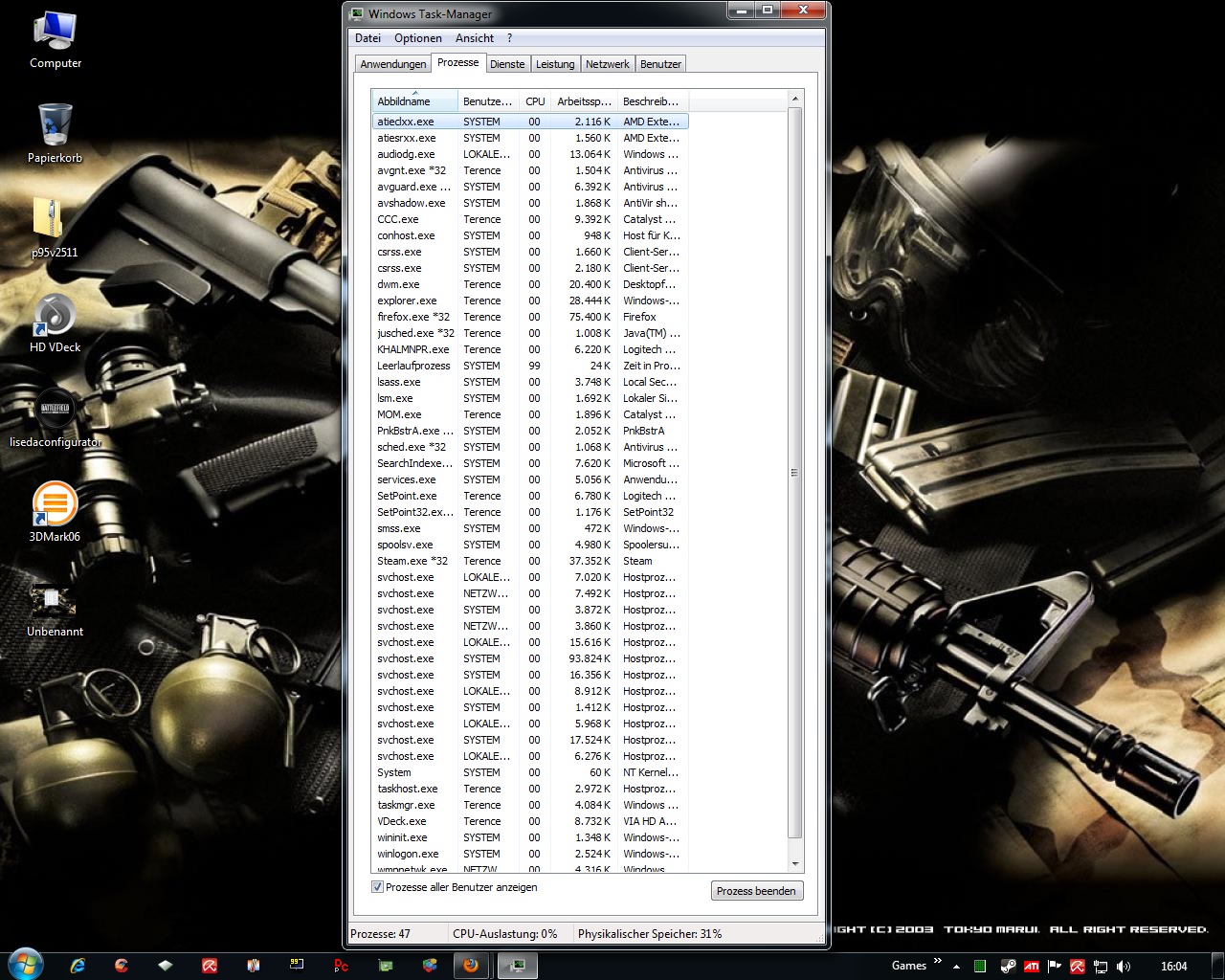1225x980 pixels.
Task: Select the taskmgr.exe process row
Action: 530,805
